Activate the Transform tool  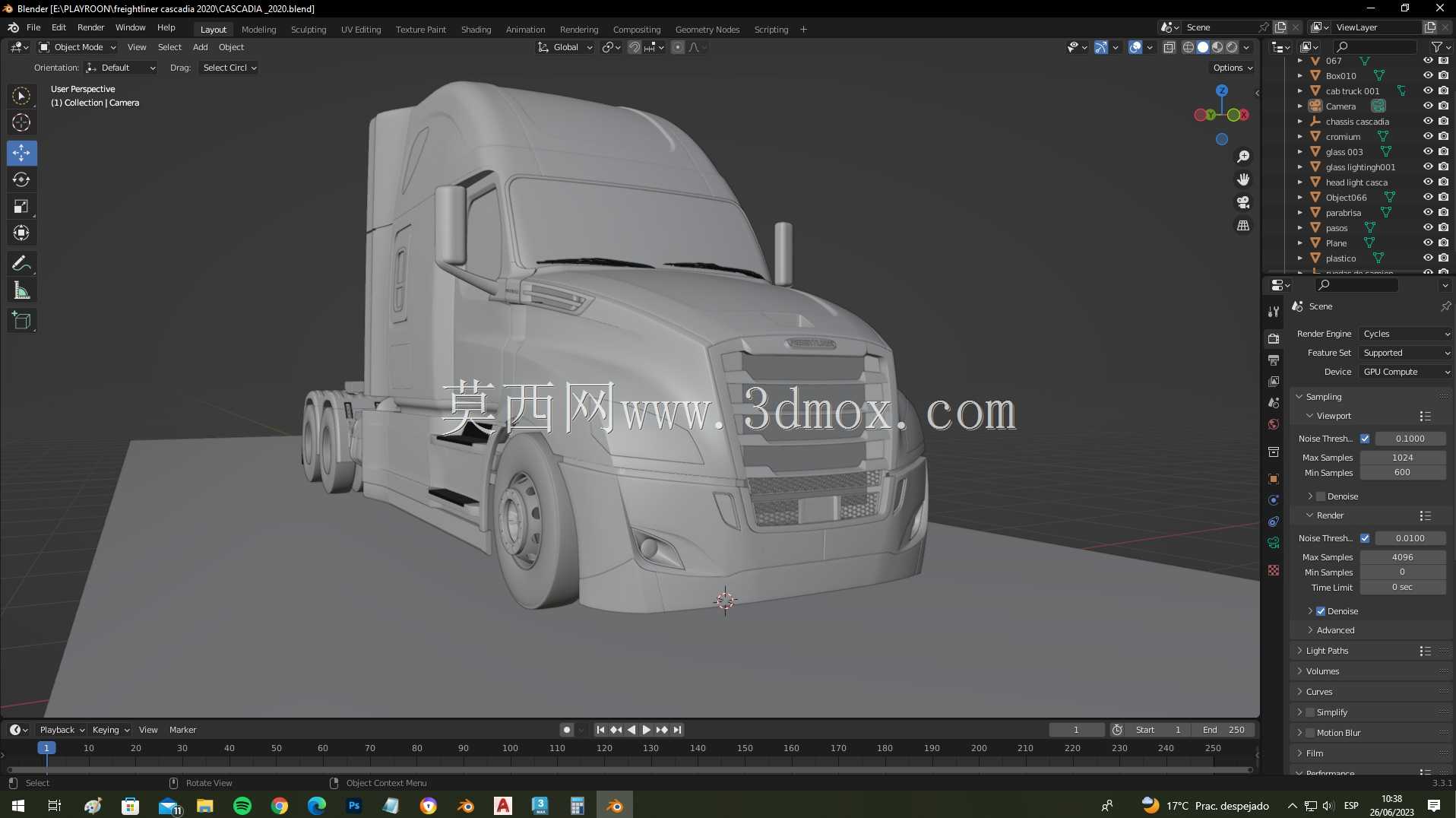click(21, 233)
